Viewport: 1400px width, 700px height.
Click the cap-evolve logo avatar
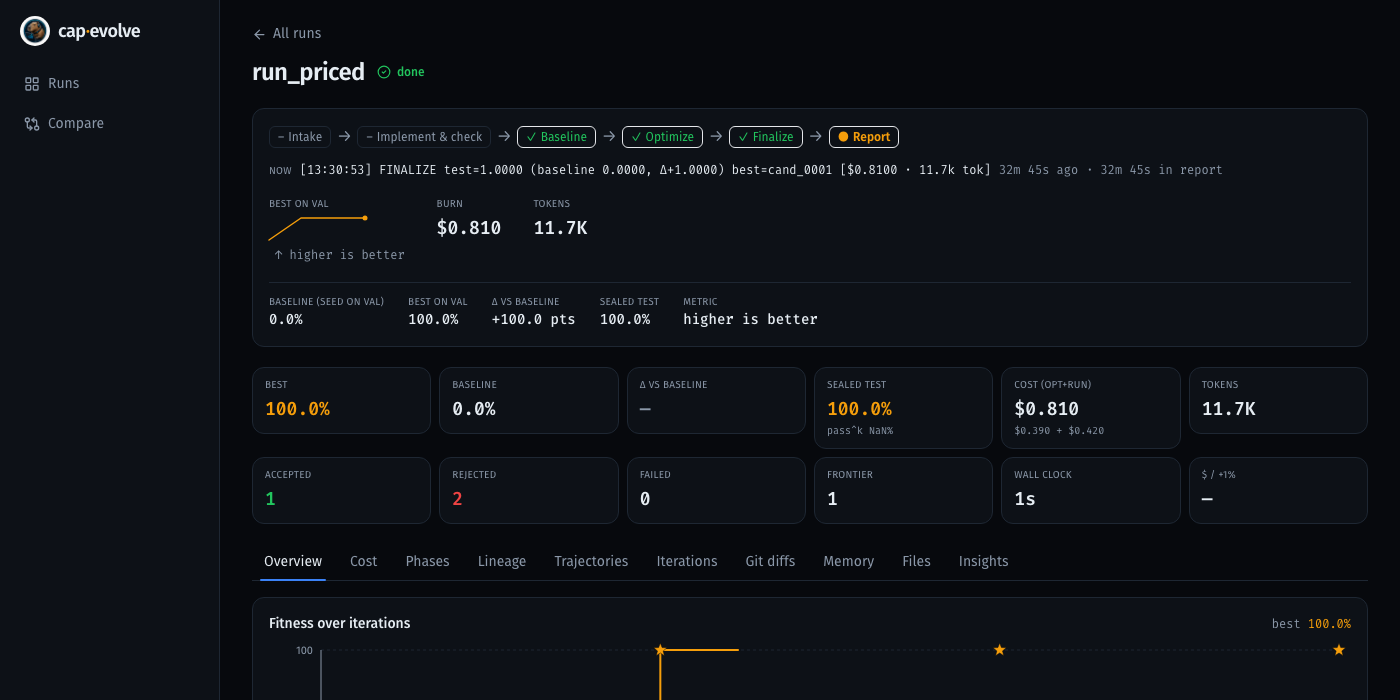[x=35, y=31]
